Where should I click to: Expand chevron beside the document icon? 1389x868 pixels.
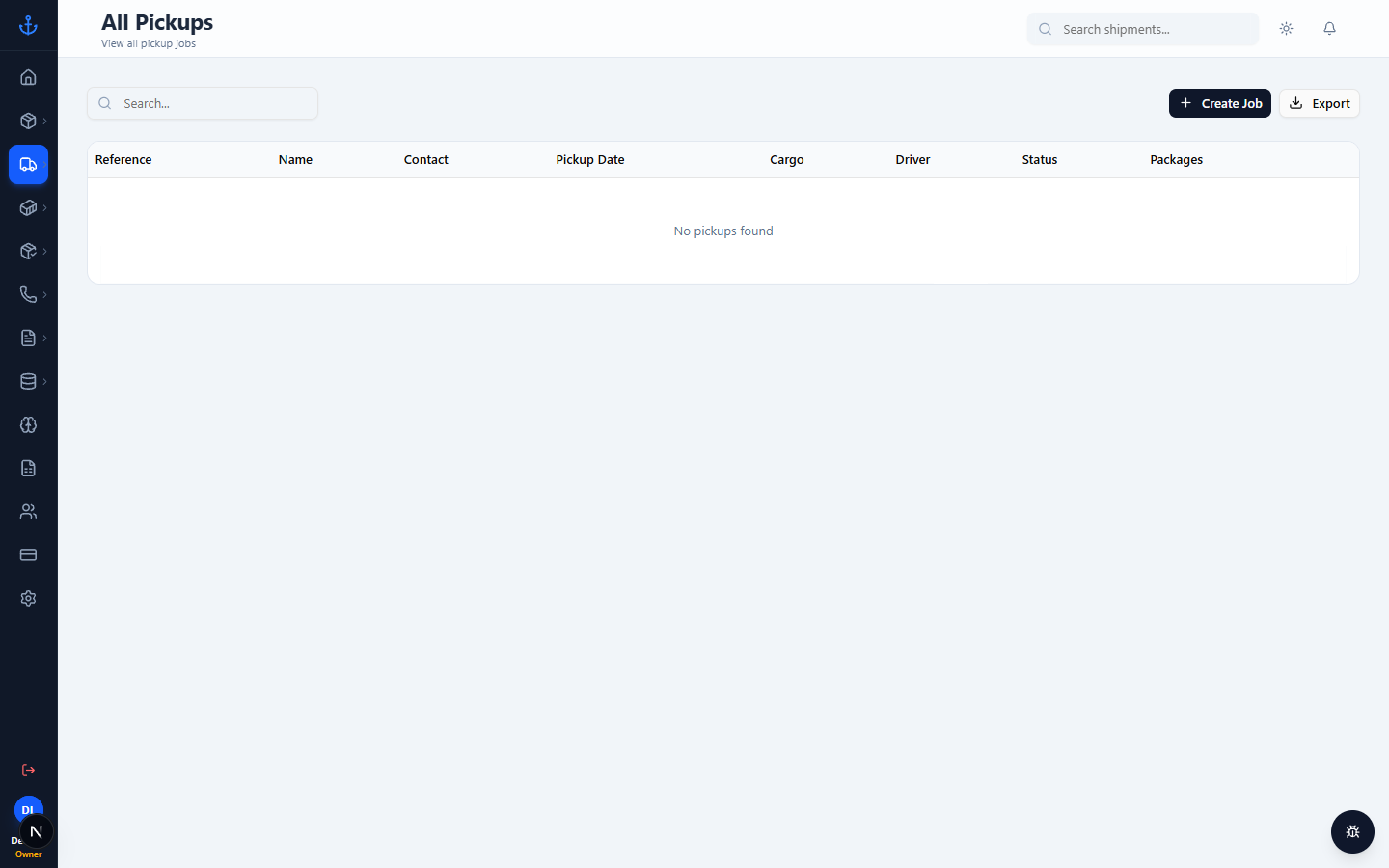click(44, 338)
